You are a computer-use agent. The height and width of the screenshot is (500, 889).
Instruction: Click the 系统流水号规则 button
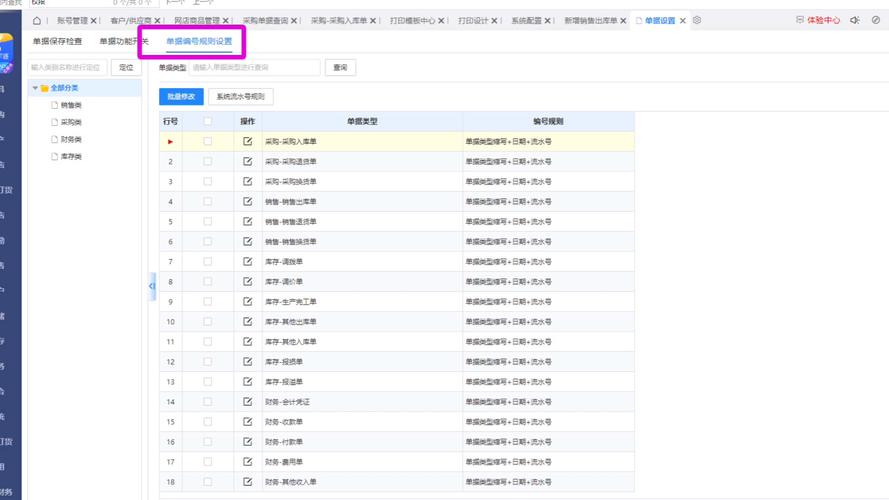(240, 96)
